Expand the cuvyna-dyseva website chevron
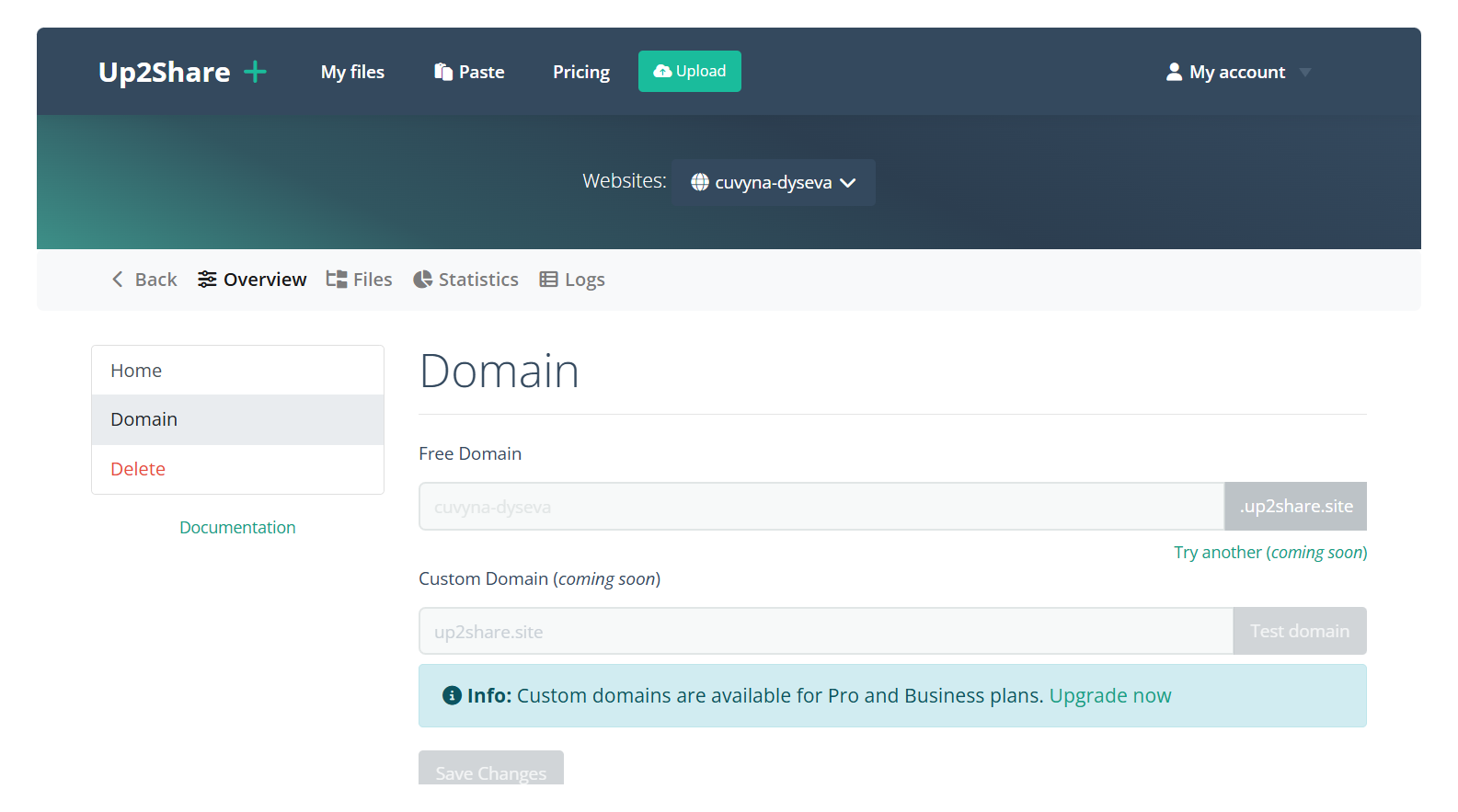Viewport: 1458px width, 812px height. tap(848, 183)
